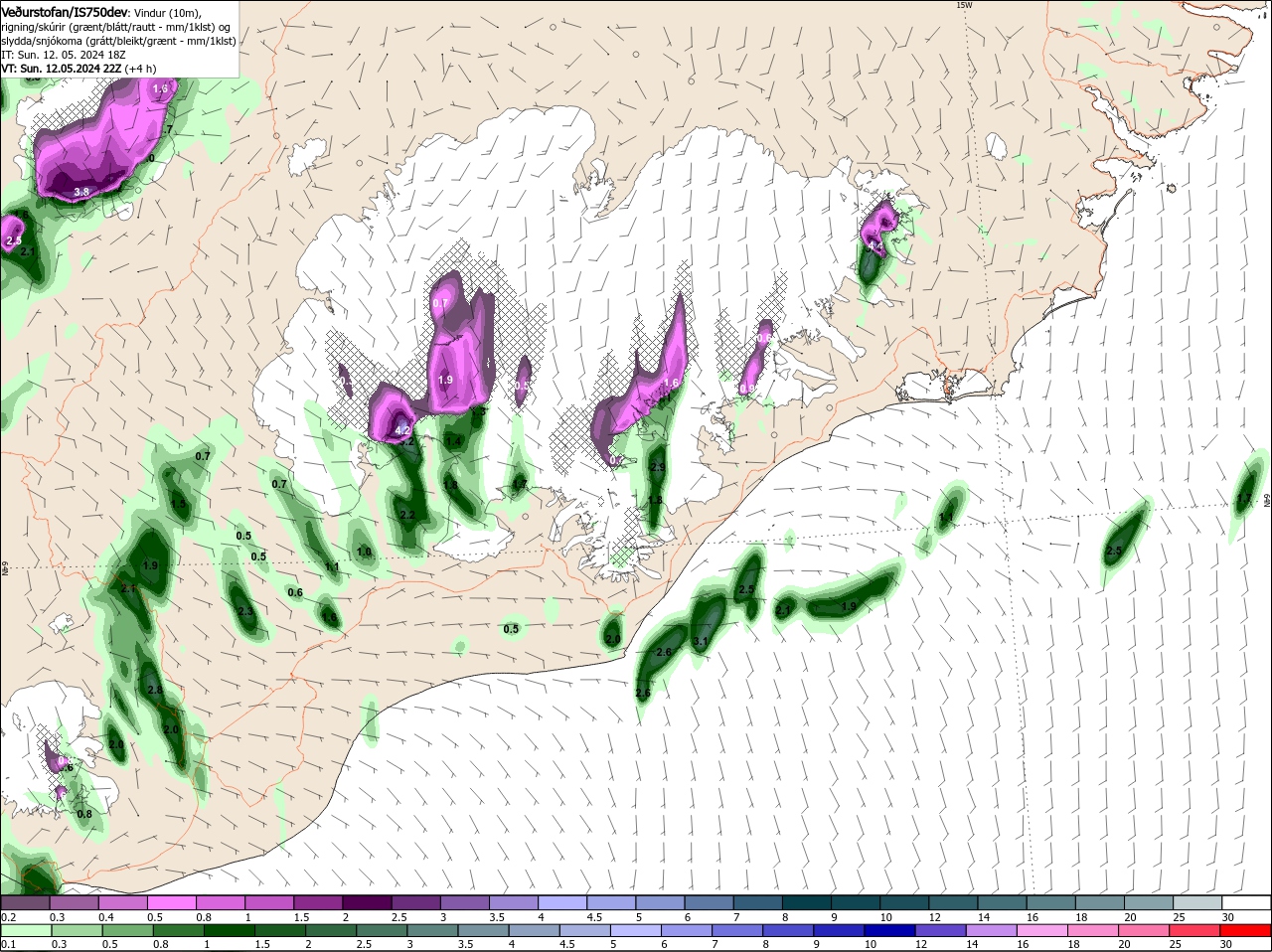This screenshot has width=1272, height=952.
Task: Click the 2.8 value on the map
Action: click(154, 690)
